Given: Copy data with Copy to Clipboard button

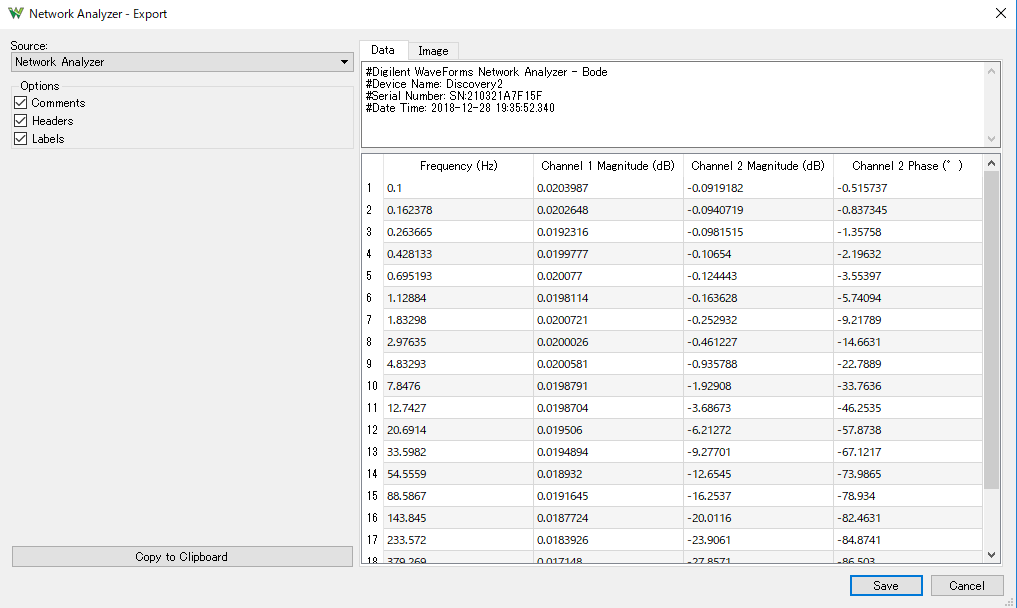Looking at the screenshot, I should click(x=182, y=557).
